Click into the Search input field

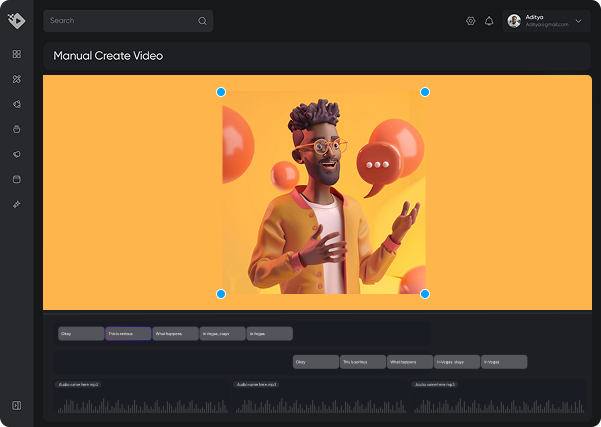pos(120,21)
